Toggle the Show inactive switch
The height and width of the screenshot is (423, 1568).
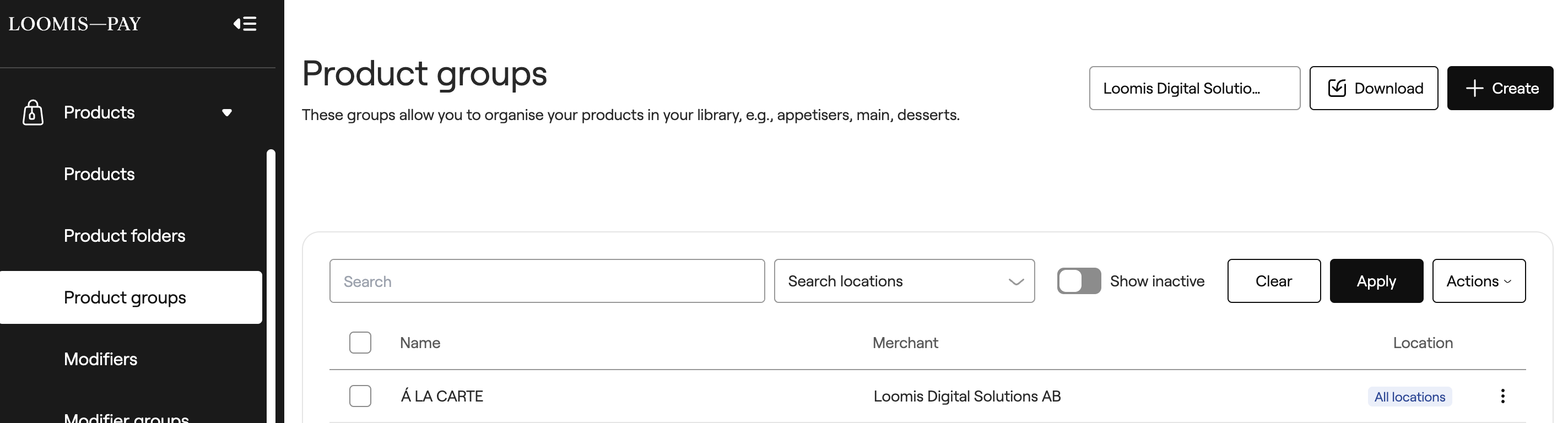pos(1079,281)
